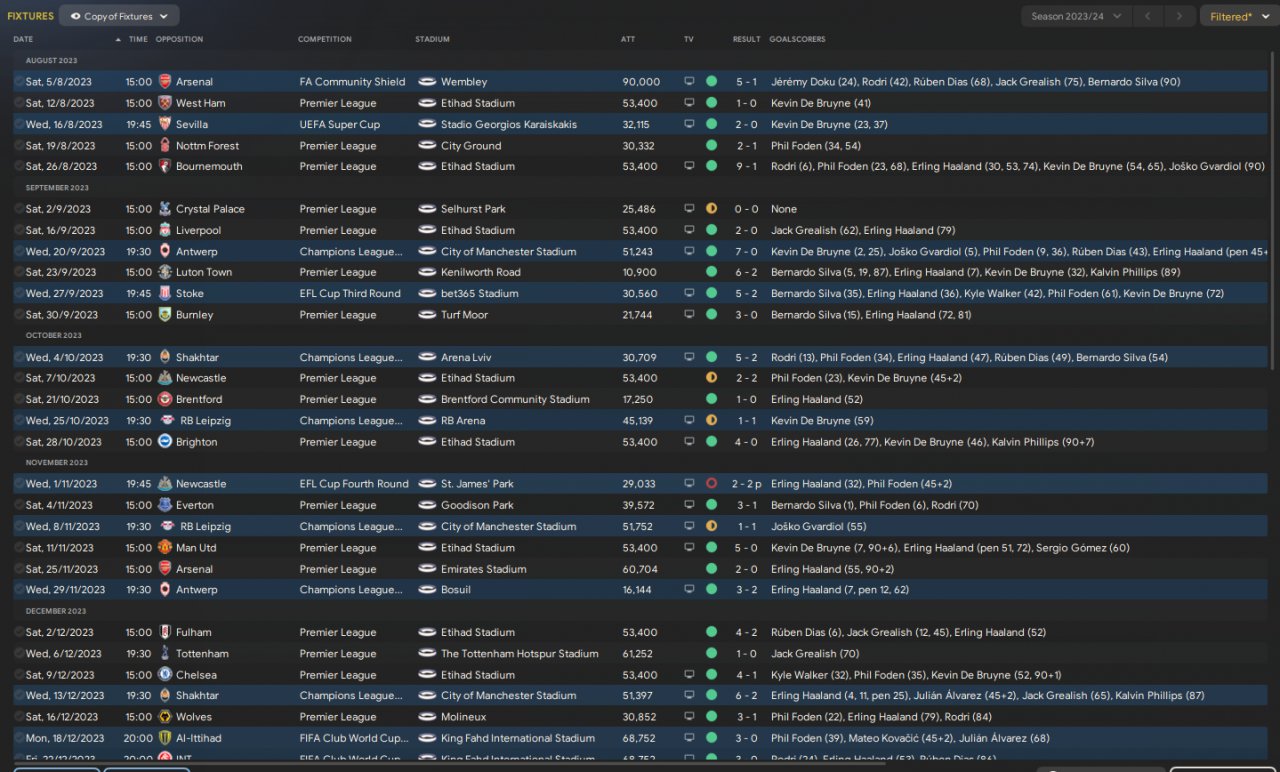Sort fixtures by the Time column header

coord(138,40)
